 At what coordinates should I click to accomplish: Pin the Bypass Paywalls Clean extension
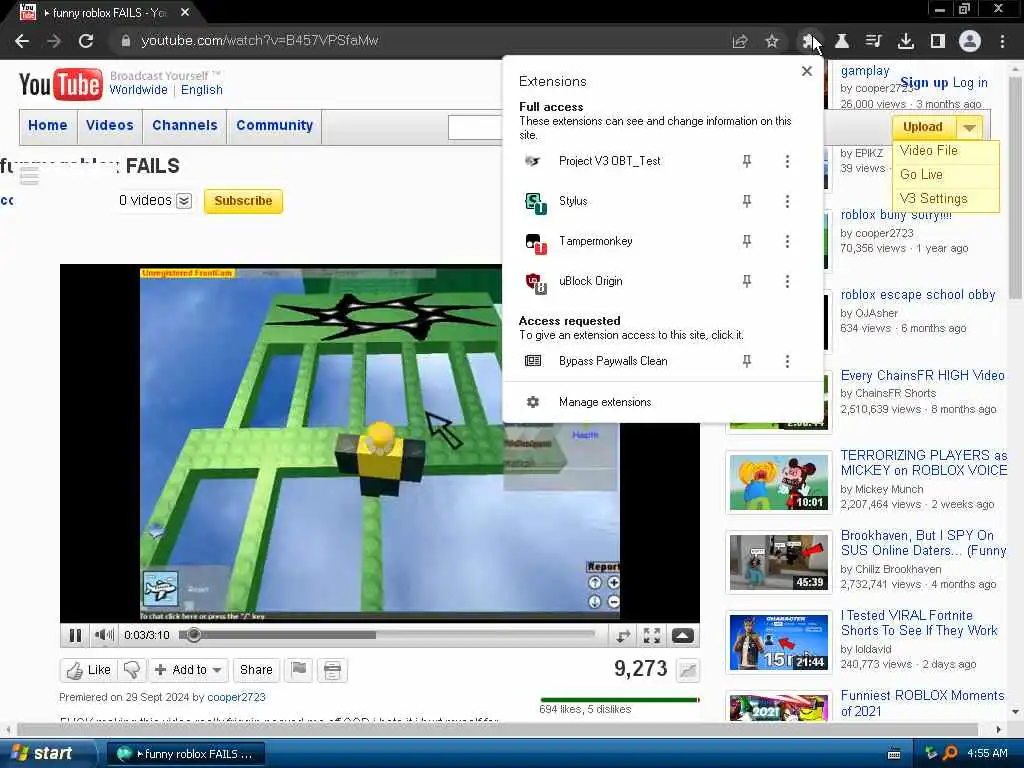pyautogui.click(x=746, y=360)
